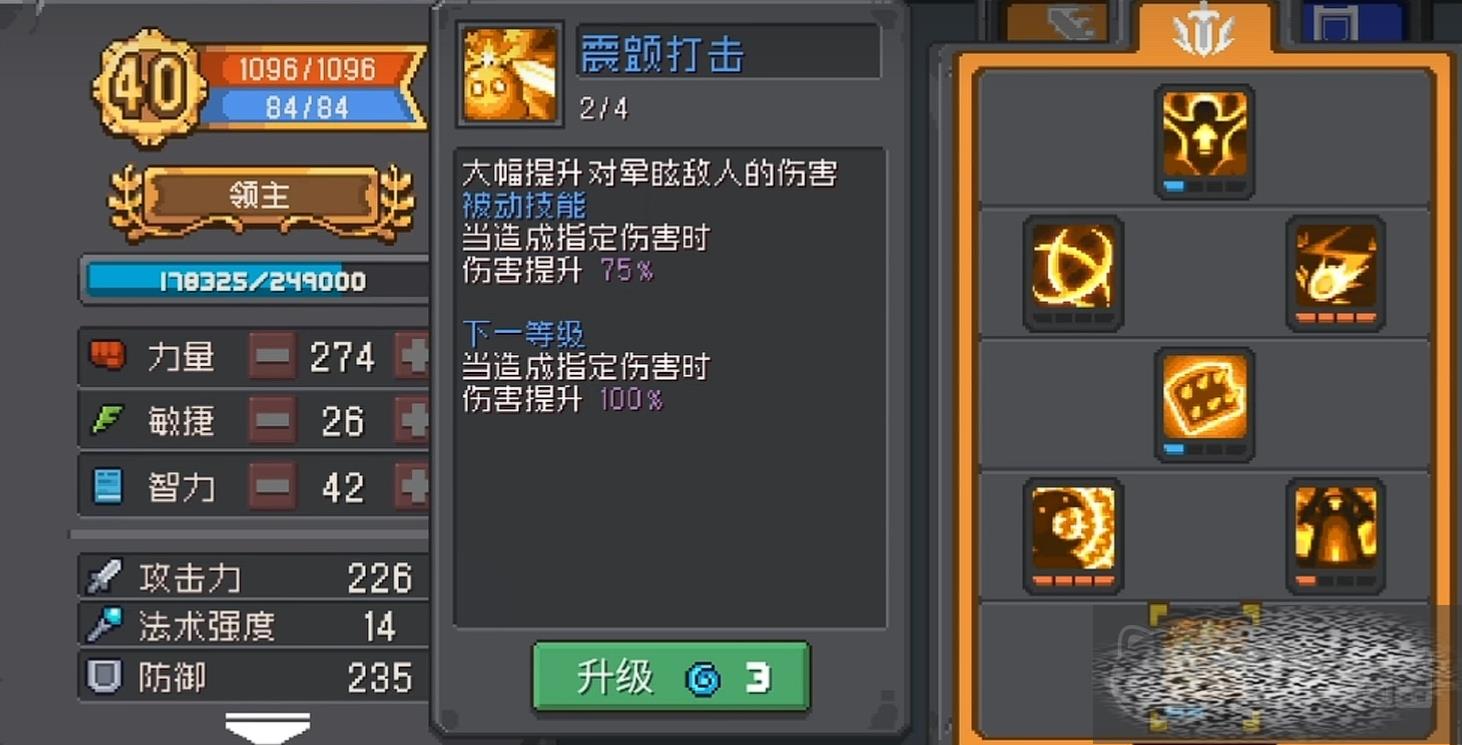Viewport: 1462px width, 745px height.
Task: Click the 震颤打击 skill portrait icon
Action: (x=509, y=75)
